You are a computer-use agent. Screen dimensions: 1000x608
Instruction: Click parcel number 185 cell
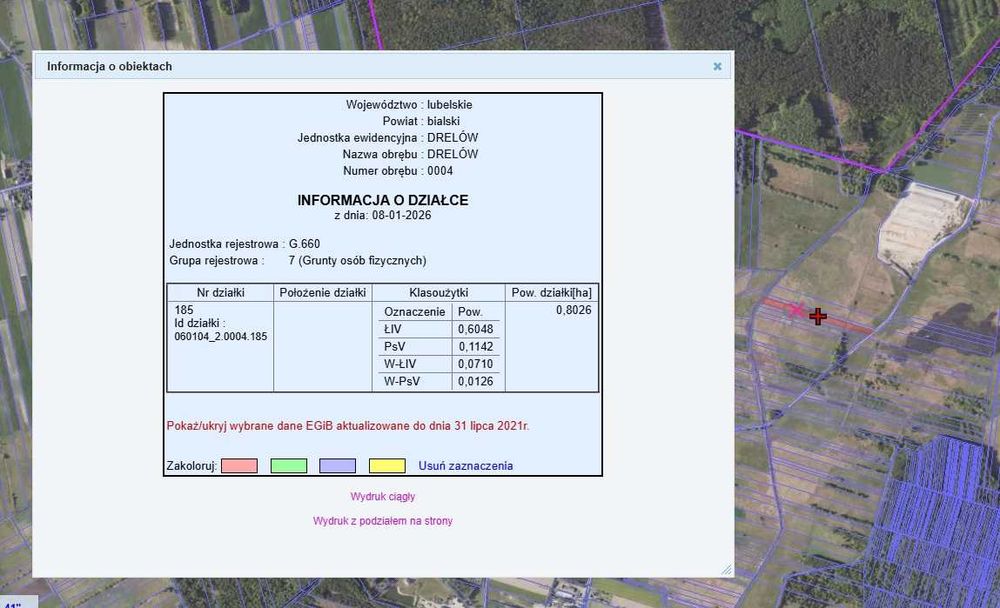click(x=184, y=309)
